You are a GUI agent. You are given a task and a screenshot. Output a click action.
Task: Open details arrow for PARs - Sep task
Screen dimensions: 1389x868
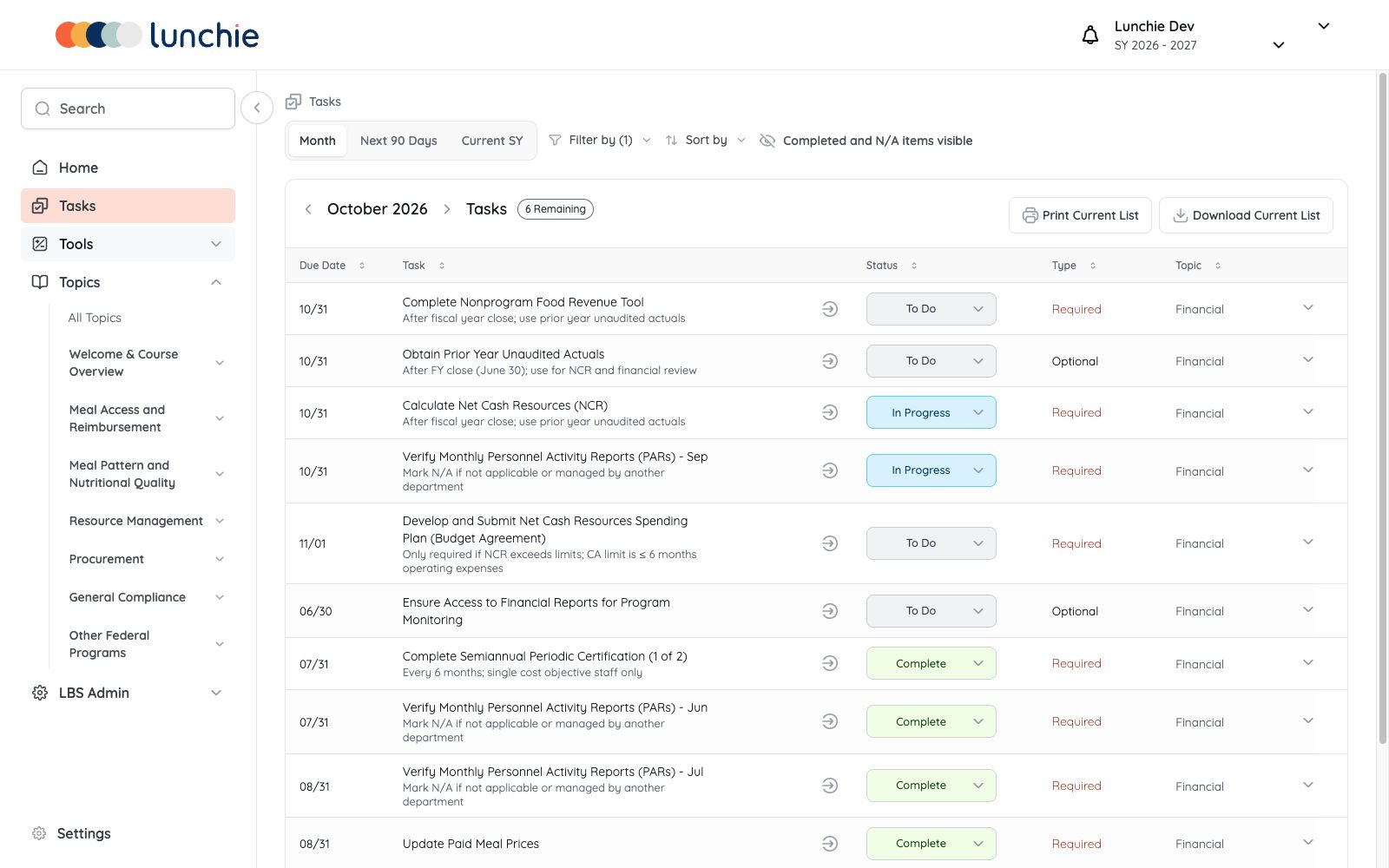click(x=830, y=470)
